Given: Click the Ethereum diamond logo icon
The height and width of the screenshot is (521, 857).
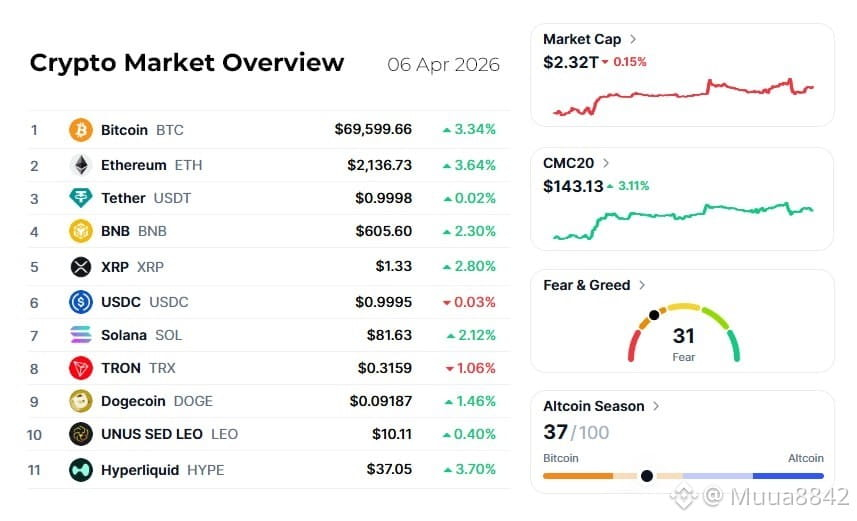Looking at the screenshot, I should [x=81, y=165].
